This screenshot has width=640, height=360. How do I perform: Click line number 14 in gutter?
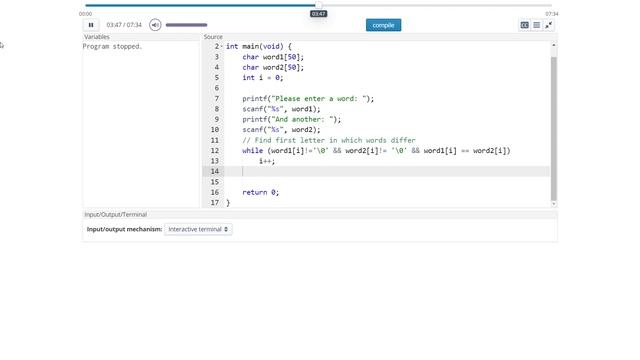(x=215, y=171)
